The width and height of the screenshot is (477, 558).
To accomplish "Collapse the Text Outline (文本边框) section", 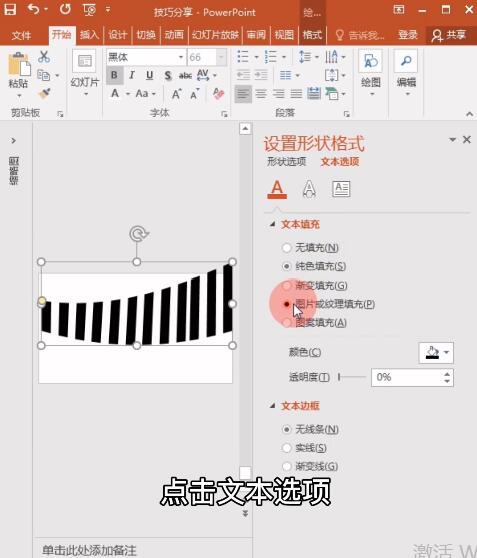I will coord(272,406).
